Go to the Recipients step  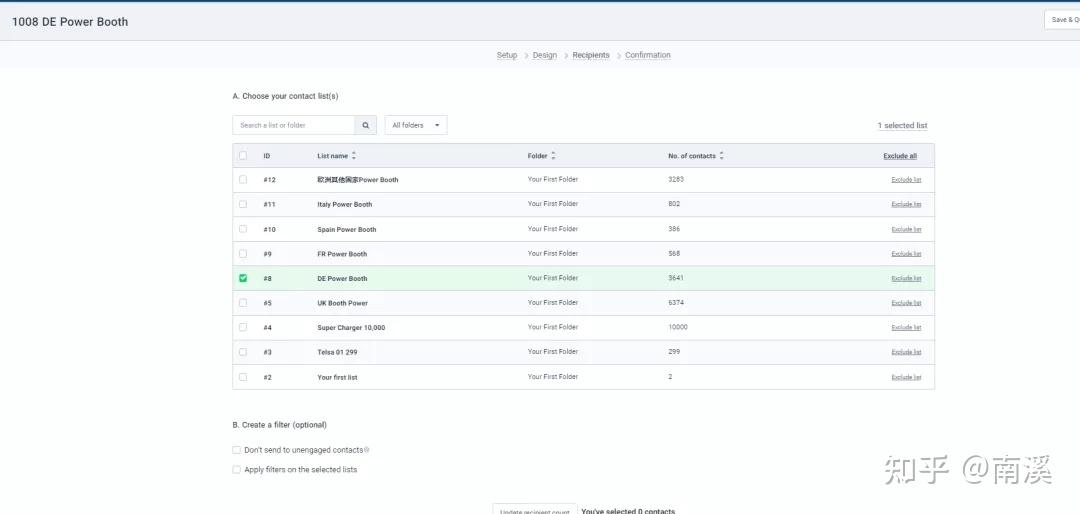(591, 55)
